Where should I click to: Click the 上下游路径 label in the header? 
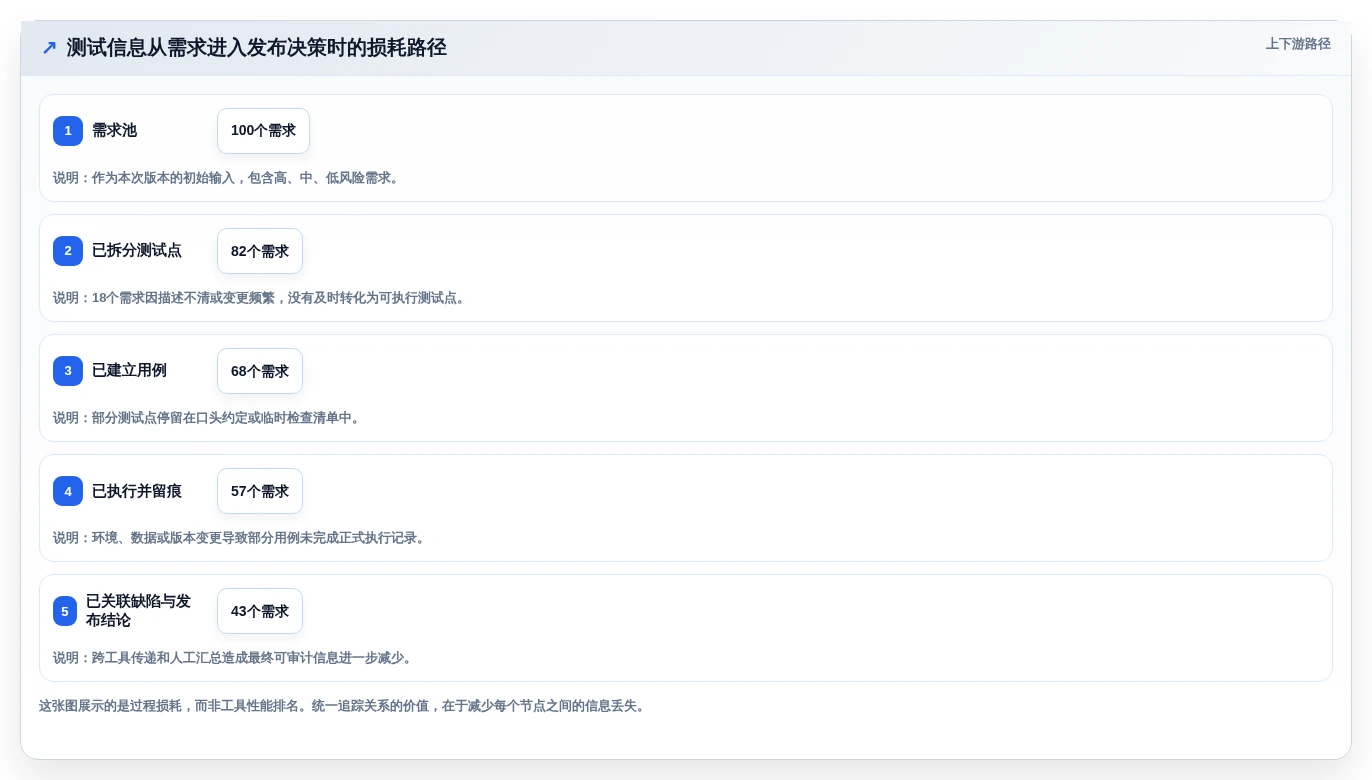(1298, 44)
